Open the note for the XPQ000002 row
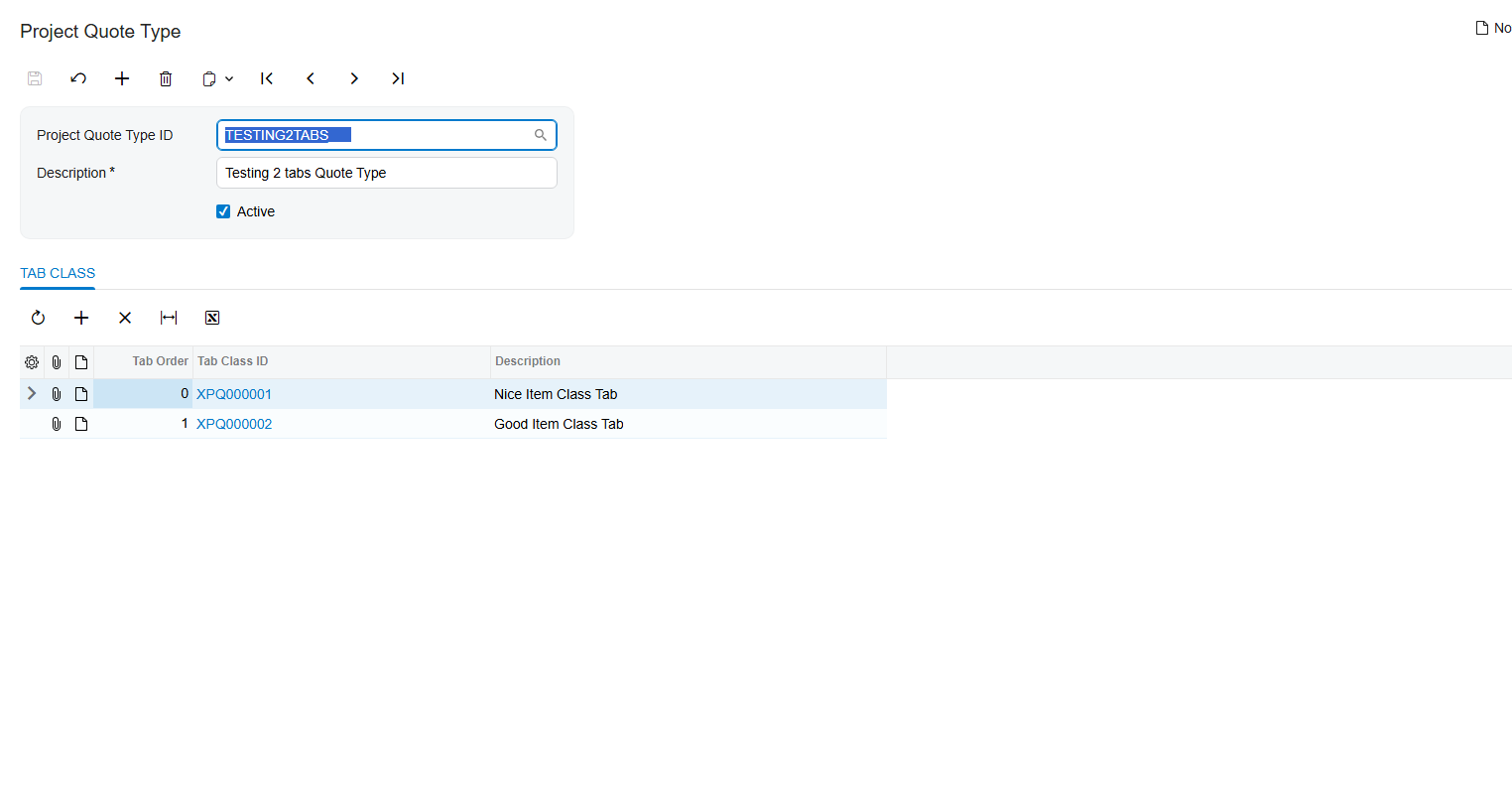Screen dimensions: 1512x810 [x=81, y=424]
